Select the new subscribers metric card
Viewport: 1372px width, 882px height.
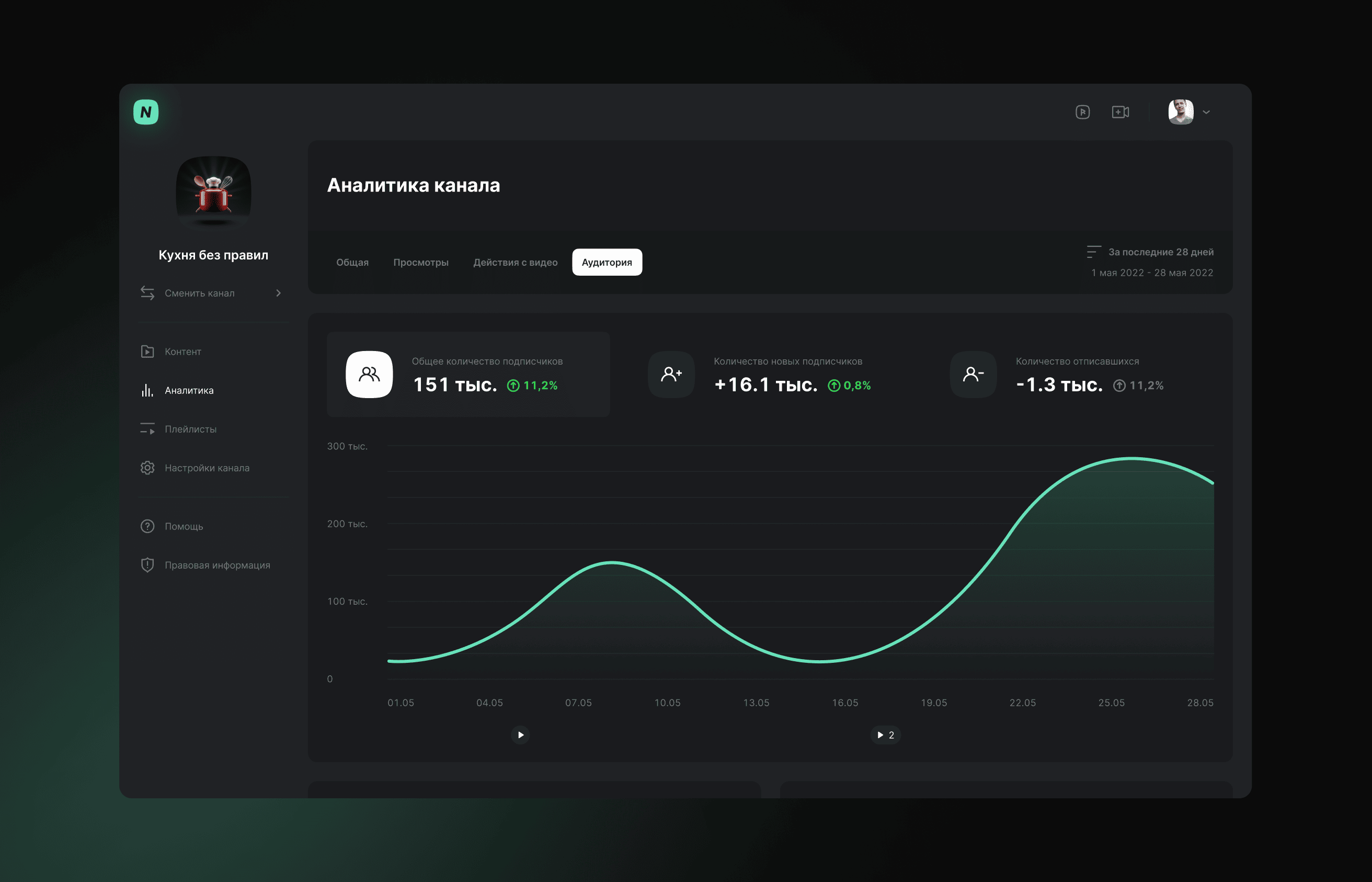tap(770, 374)
